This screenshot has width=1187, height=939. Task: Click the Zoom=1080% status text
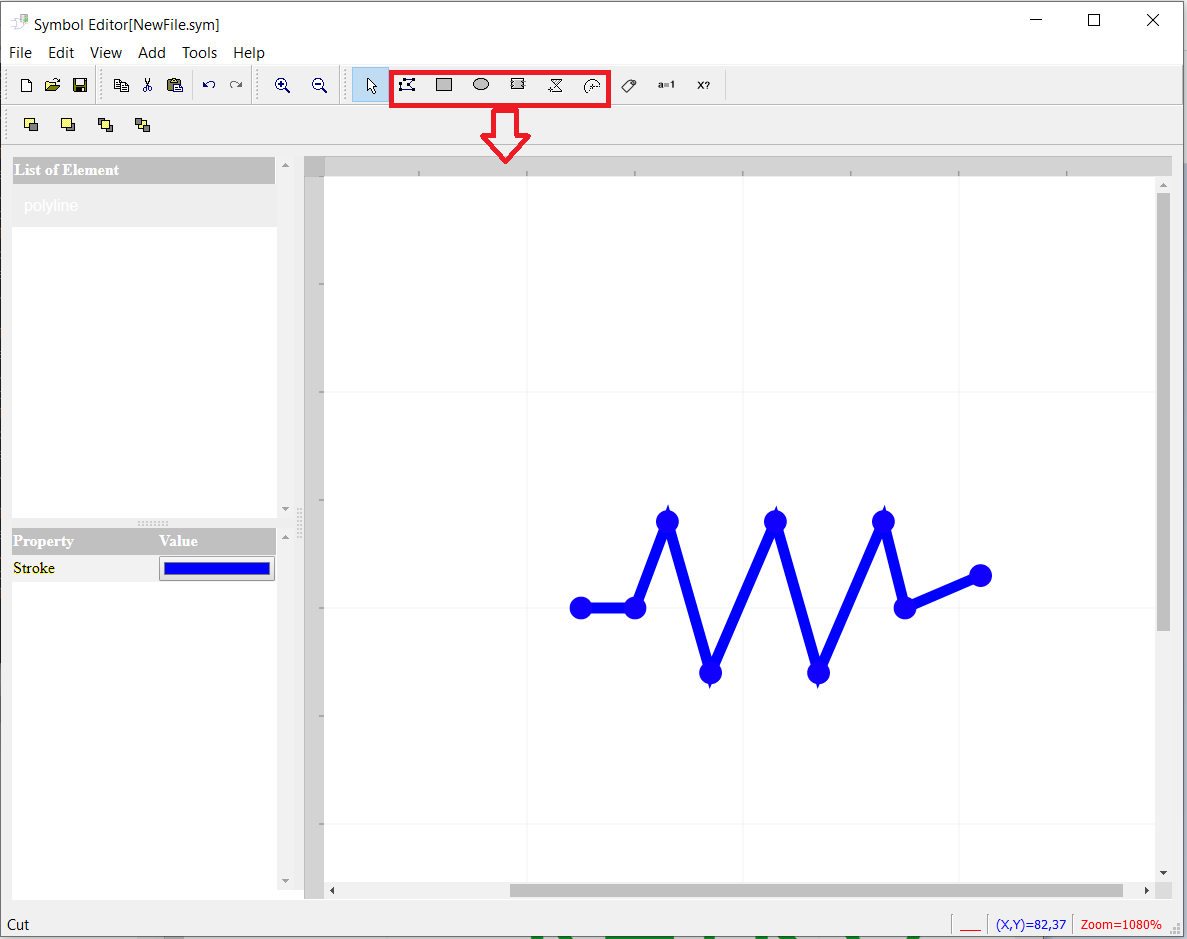(1120, 925)
